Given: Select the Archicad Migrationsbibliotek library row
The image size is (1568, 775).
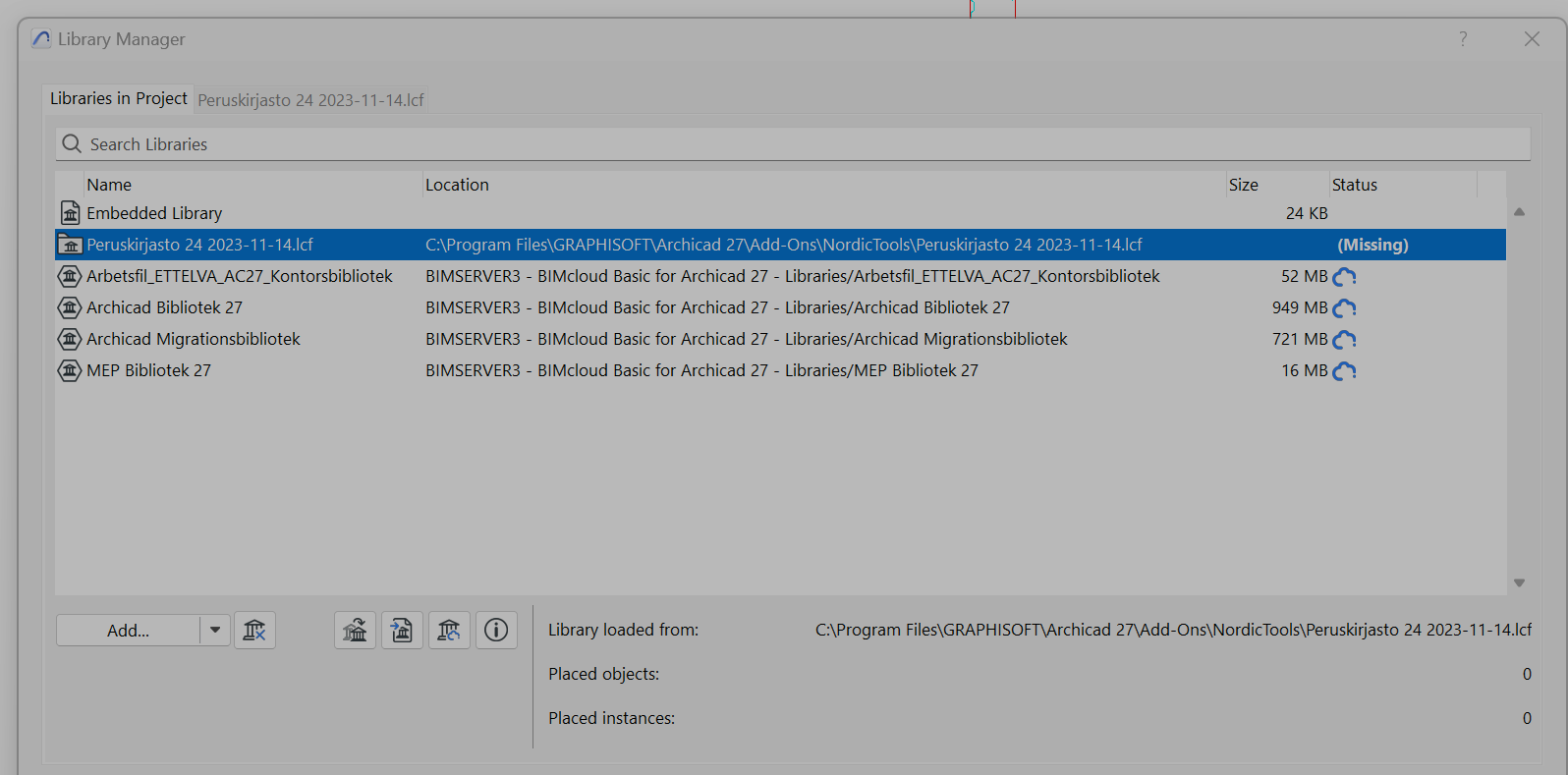Looking at the screenshot, I should tap(194, 339).
